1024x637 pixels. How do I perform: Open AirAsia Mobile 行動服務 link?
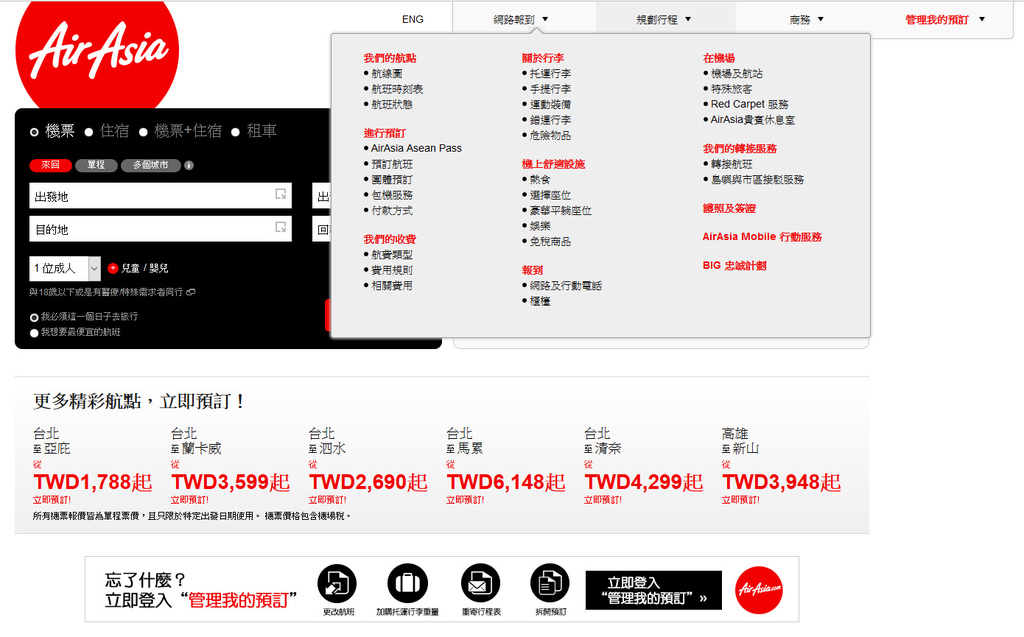pyautogui.click(x=762, y=237)
